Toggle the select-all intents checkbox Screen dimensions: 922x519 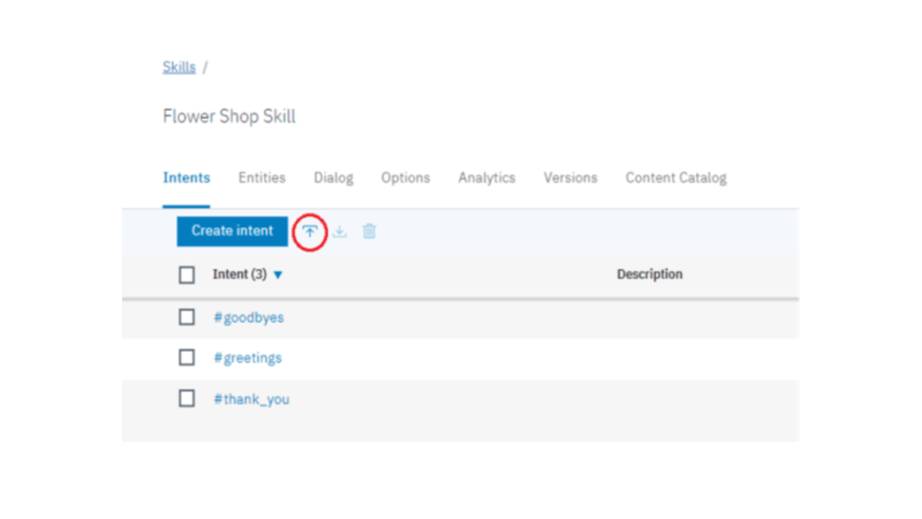click(x=187, y=274)
